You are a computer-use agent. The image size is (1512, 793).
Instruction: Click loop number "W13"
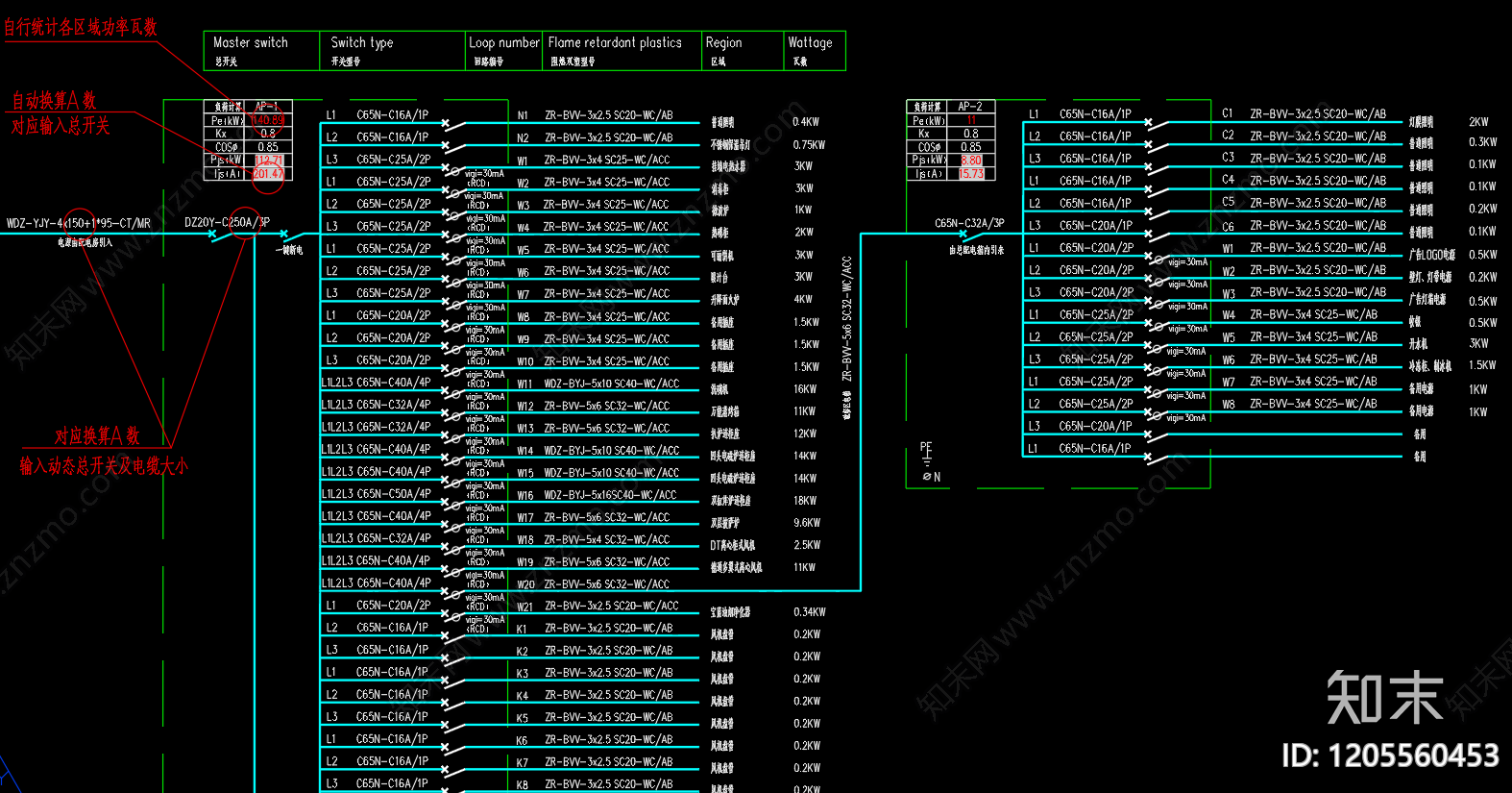pyautogui.click(x=525, y=429)
